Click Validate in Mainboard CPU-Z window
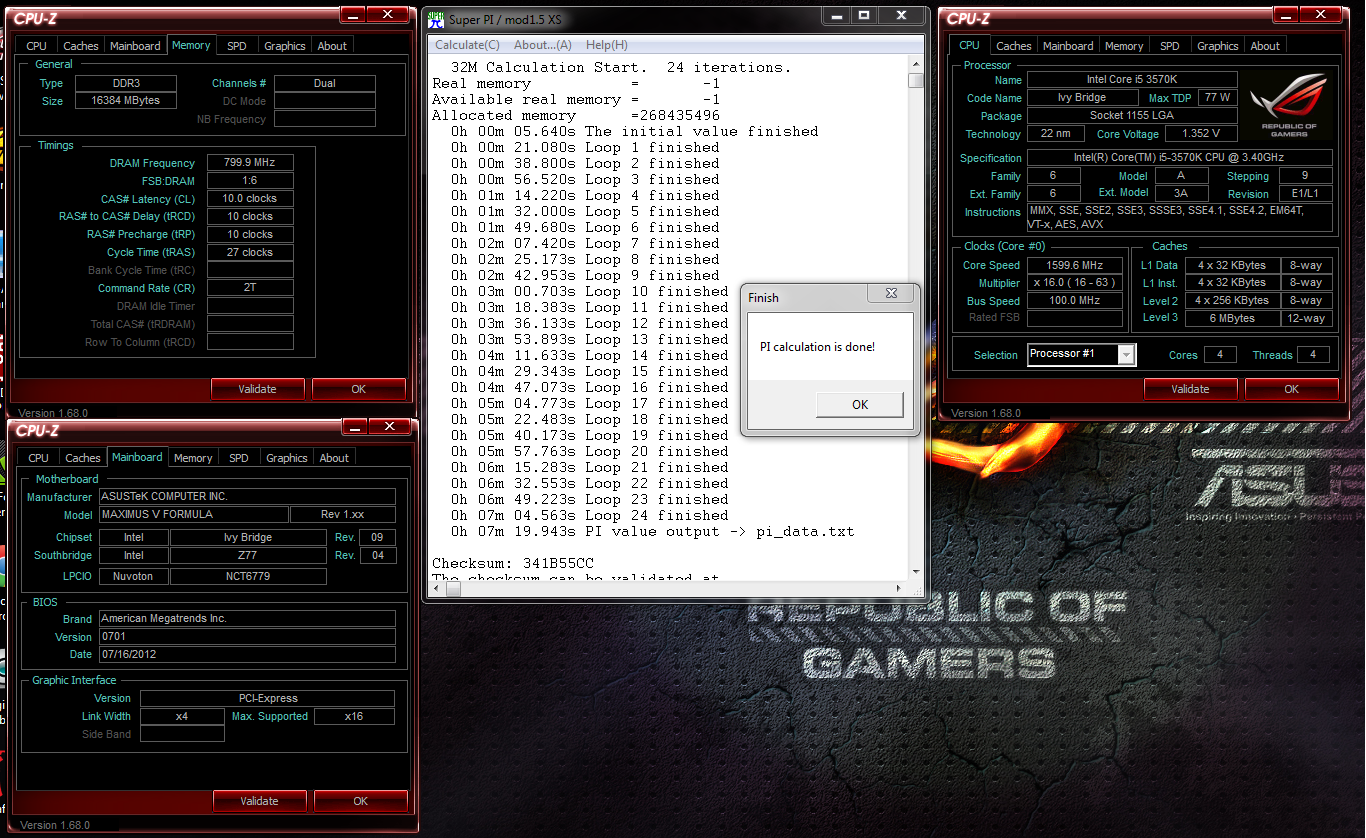This screenshot has width=1366, height=838. (x=260, y=801)
